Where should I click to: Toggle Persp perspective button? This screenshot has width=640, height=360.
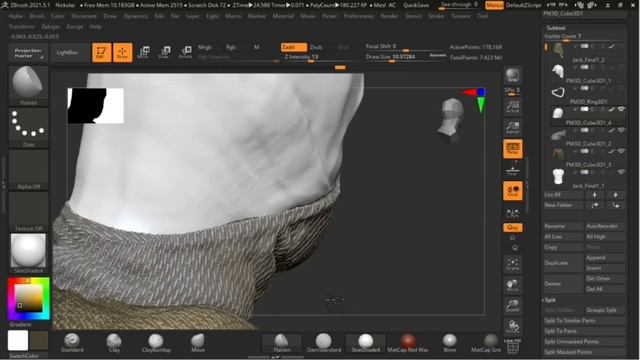[513, 149]
